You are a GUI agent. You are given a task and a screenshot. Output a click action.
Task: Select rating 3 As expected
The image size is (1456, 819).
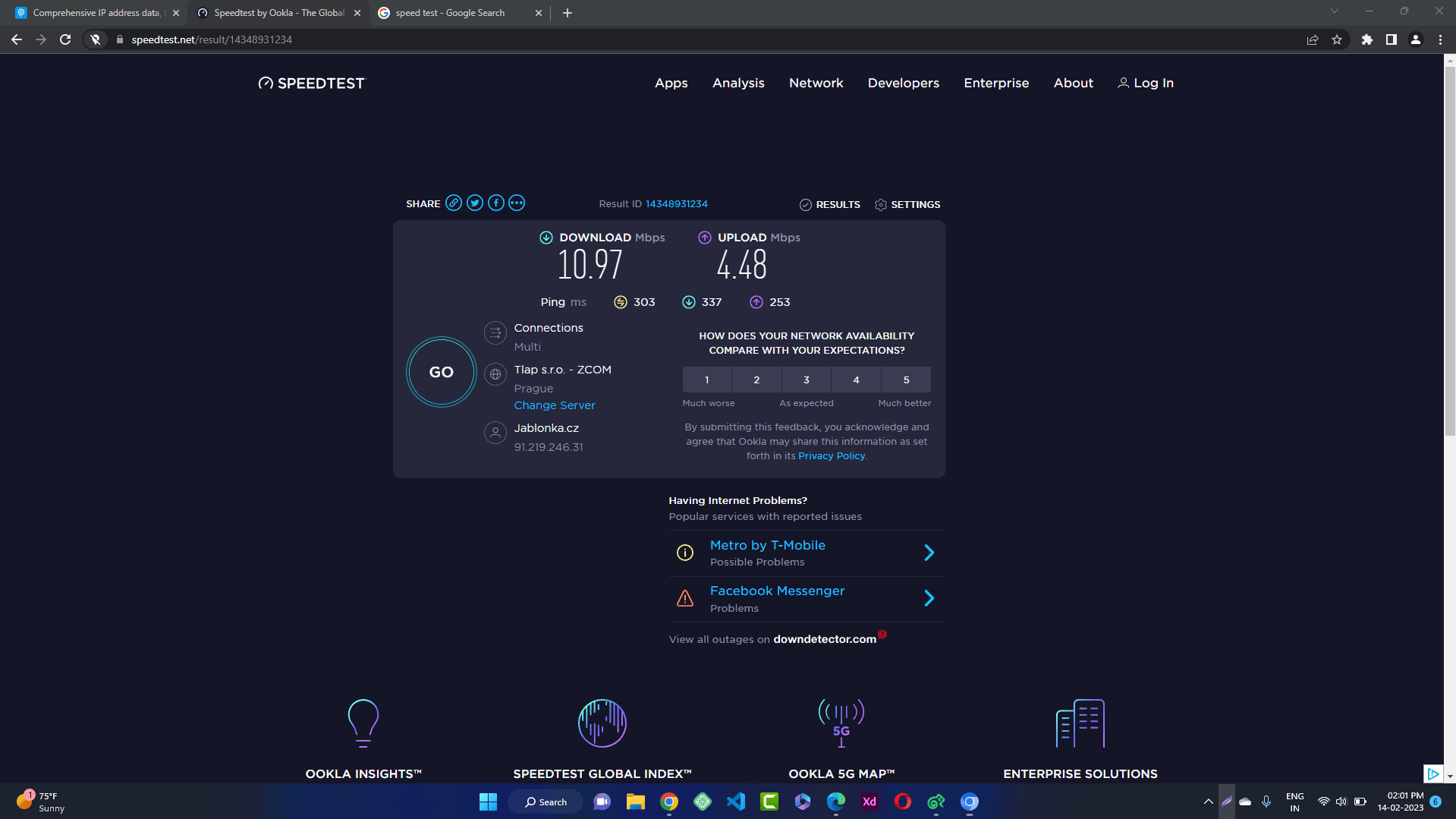point(806,380)
